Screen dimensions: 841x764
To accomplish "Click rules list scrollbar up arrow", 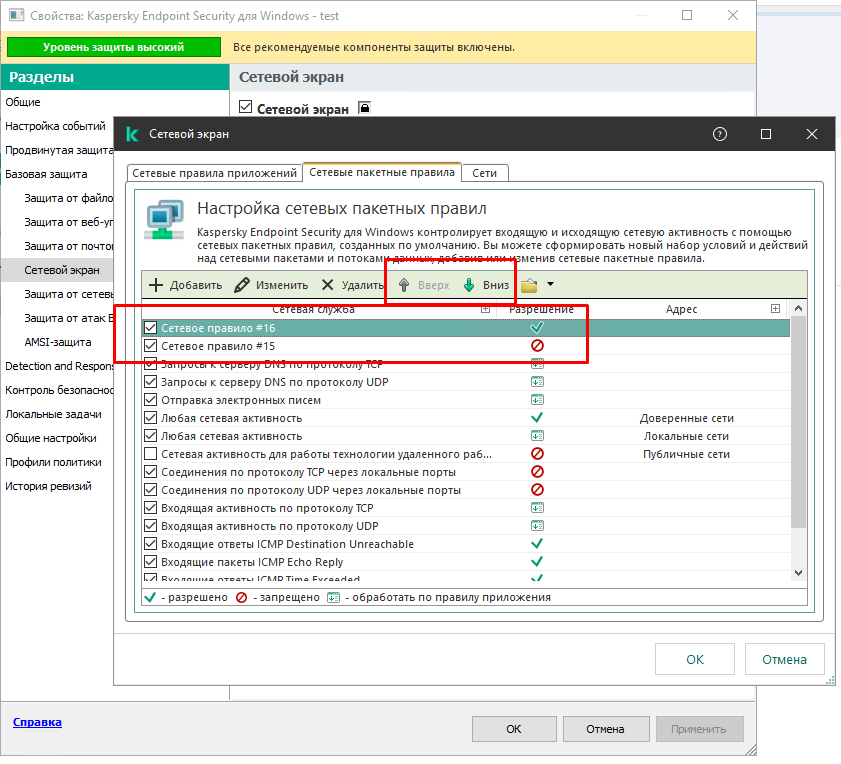I will click(798, 308).
